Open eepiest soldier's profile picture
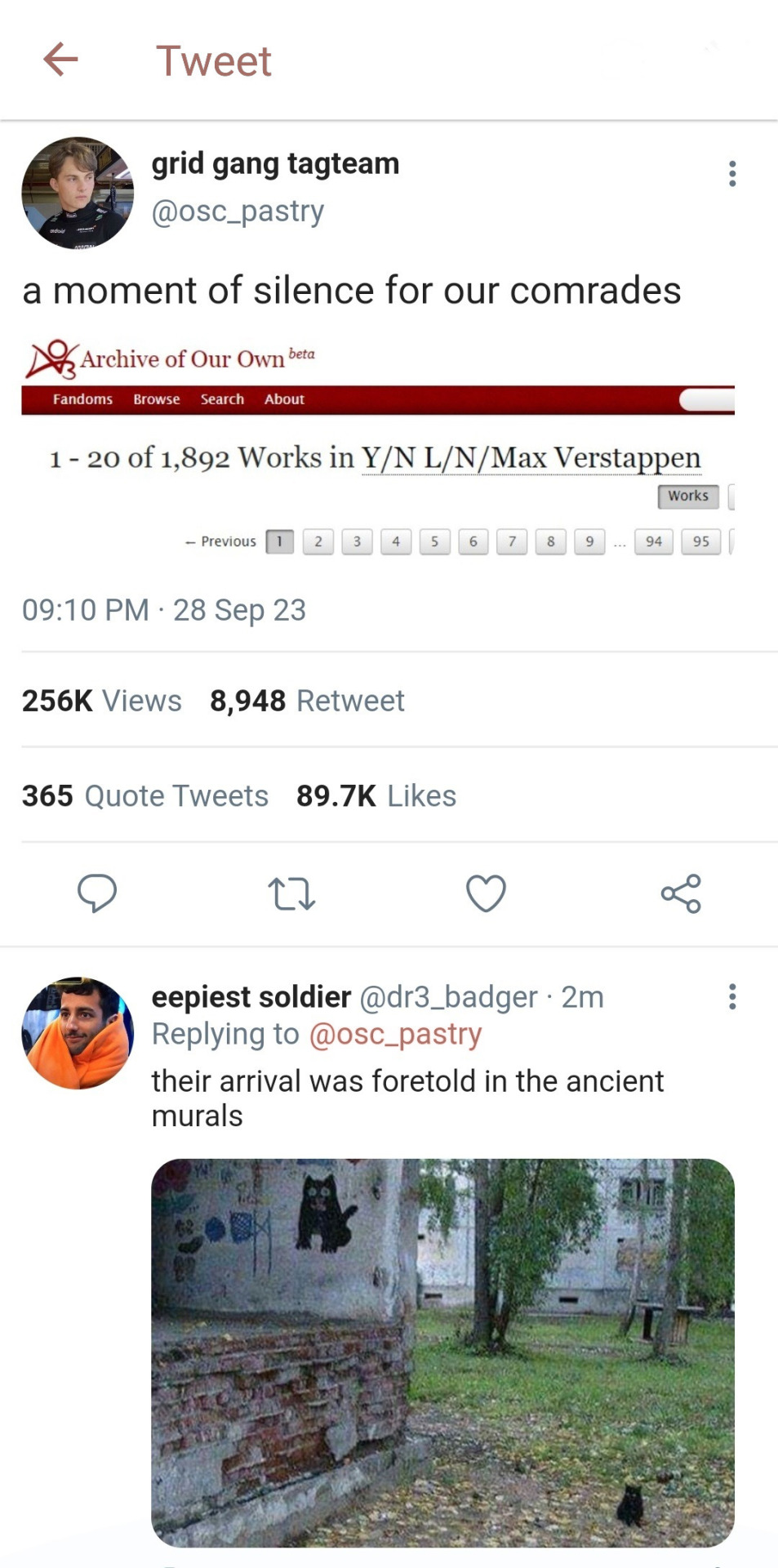Viewport: 778px width, 1568px height. [x=78, y=1033]
